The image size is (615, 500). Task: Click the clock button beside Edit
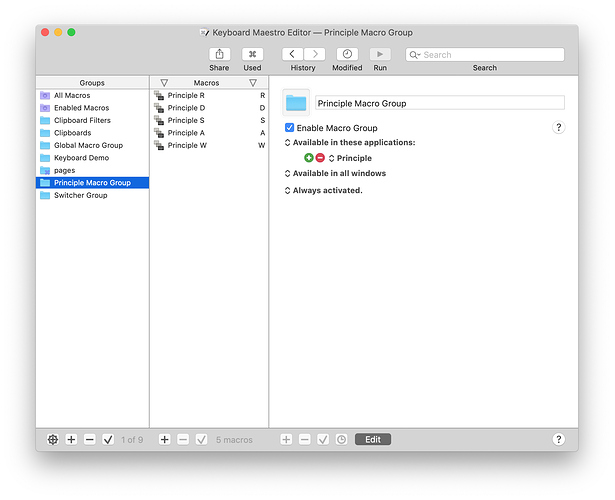[342, 440]
